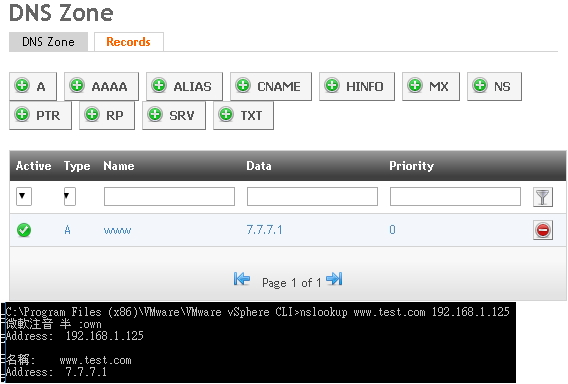This screenshot has height=384, width=568.
Task: Add a new TXT record
Action: [243, 115]
